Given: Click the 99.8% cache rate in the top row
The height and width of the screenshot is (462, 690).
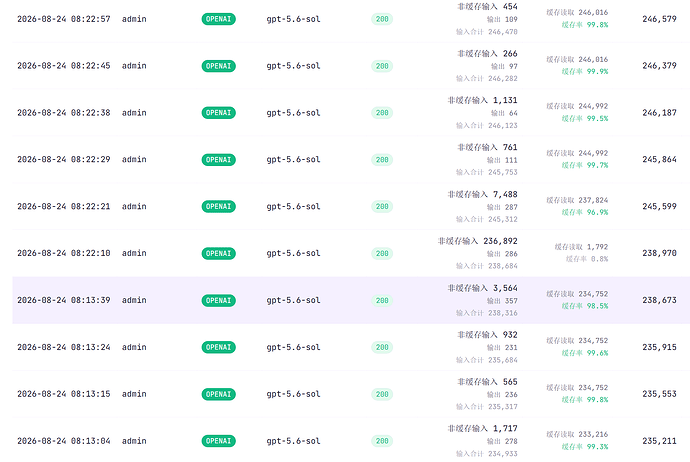Looking at the screenshot, I should [x=597, y=25].
